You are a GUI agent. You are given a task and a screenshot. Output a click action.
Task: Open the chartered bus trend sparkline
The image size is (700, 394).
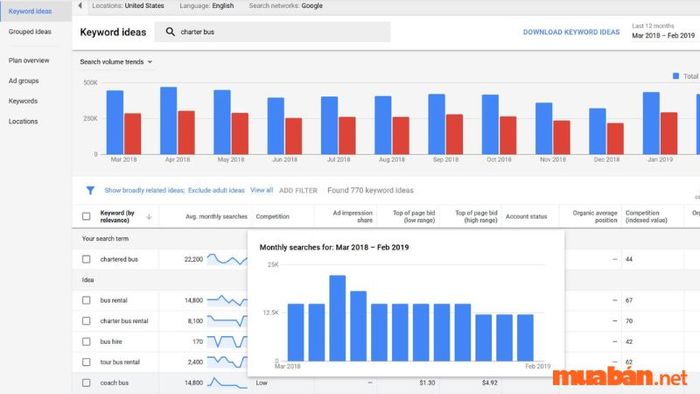tap(227, 259)
